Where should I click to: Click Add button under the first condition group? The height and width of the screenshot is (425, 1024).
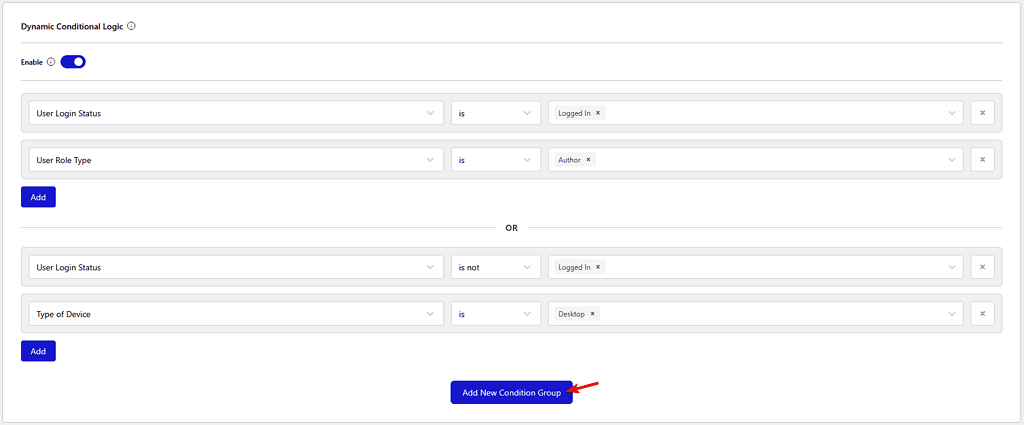(38, 197)
